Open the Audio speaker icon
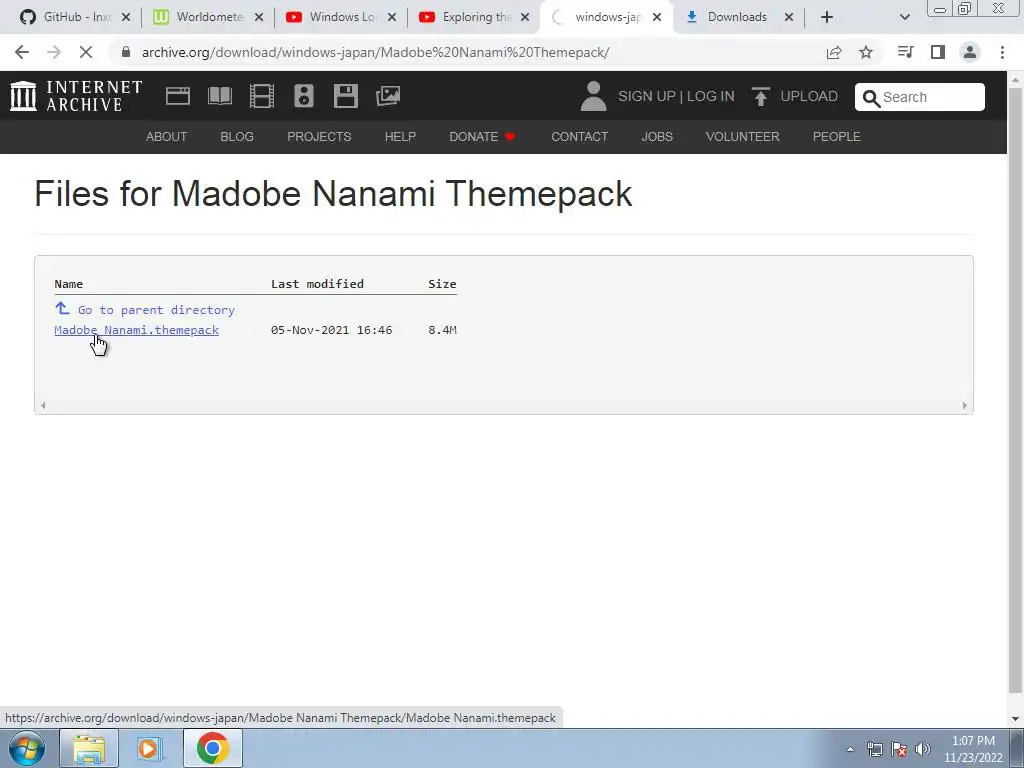1024x768 pixels. (304, 96)
